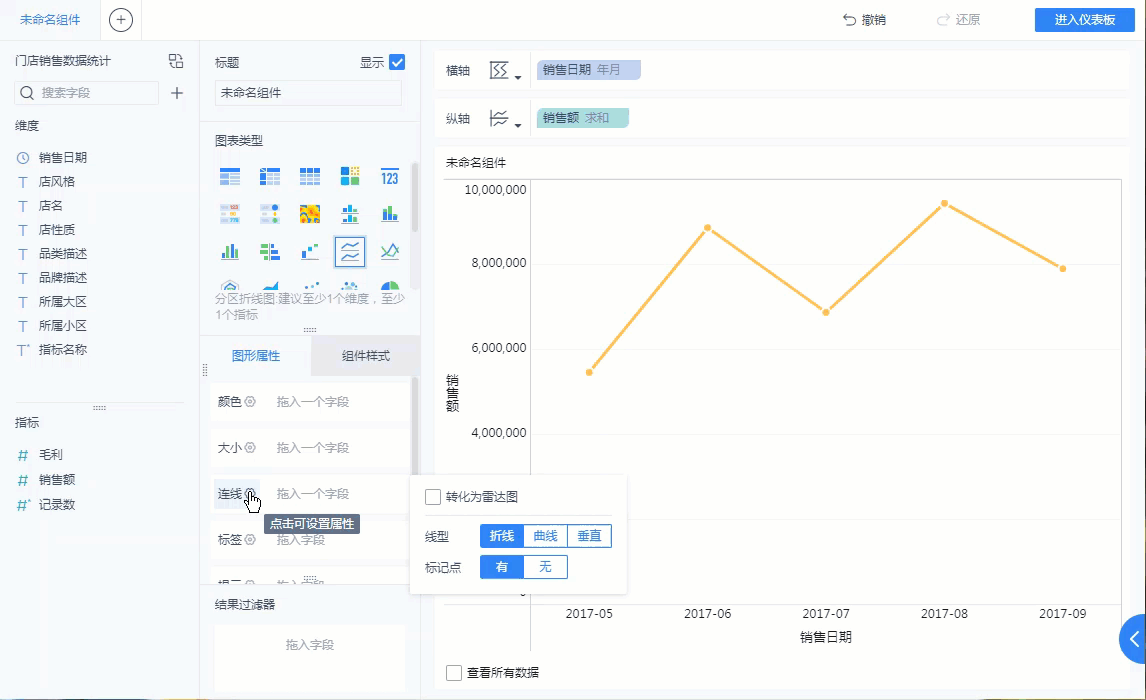Select the grouped table chart type
This screenshot has height=700, width=1146.
[x=229, y=176]
